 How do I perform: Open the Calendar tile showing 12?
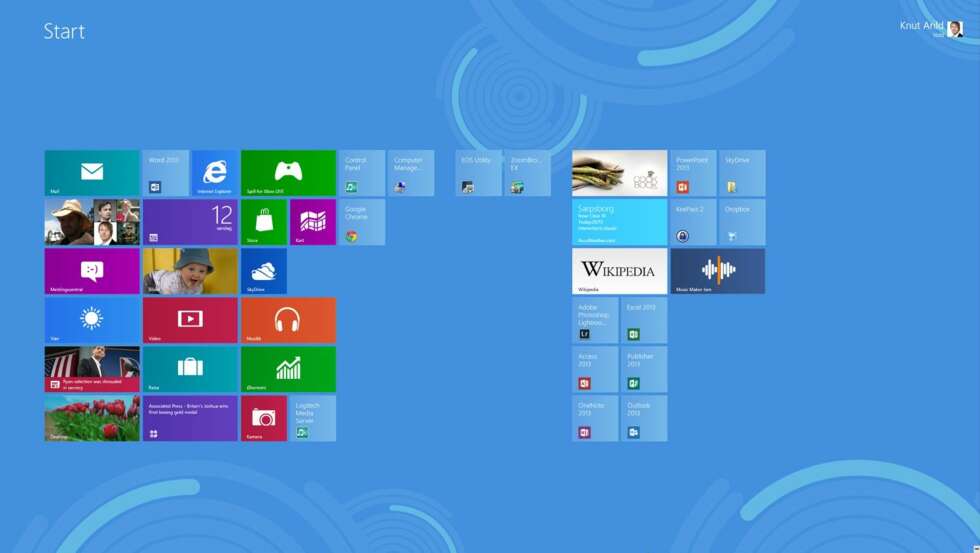click(190, 222)
